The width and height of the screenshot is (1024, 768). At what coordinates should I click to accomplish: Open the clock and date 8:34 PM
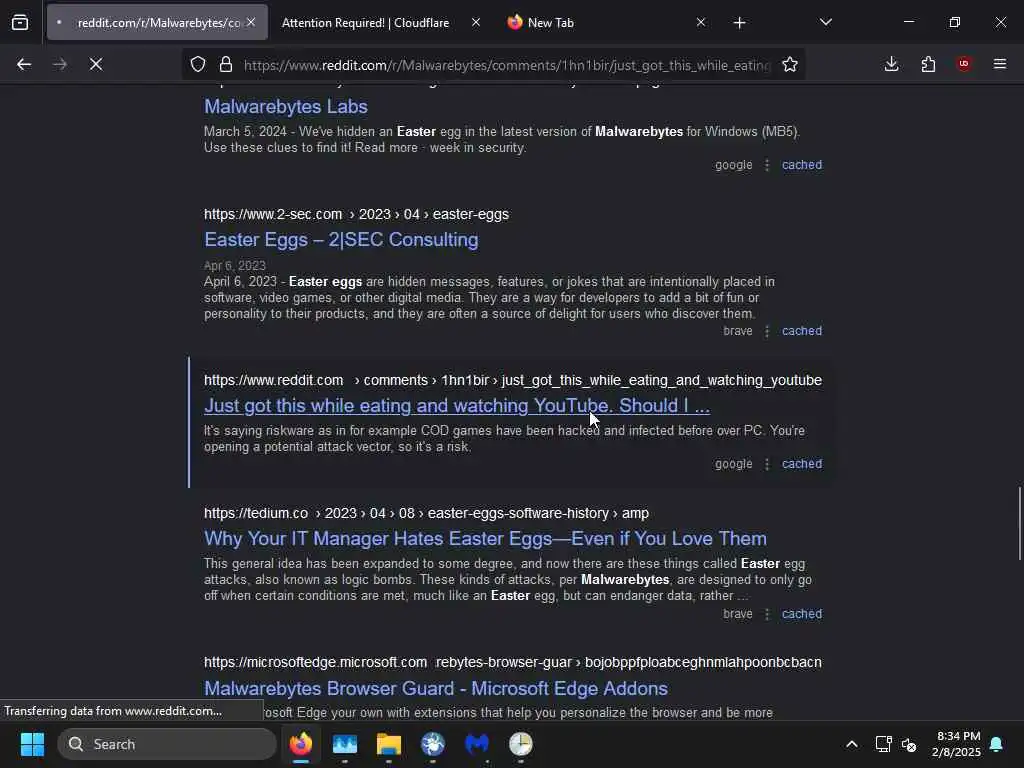[956, 744]
